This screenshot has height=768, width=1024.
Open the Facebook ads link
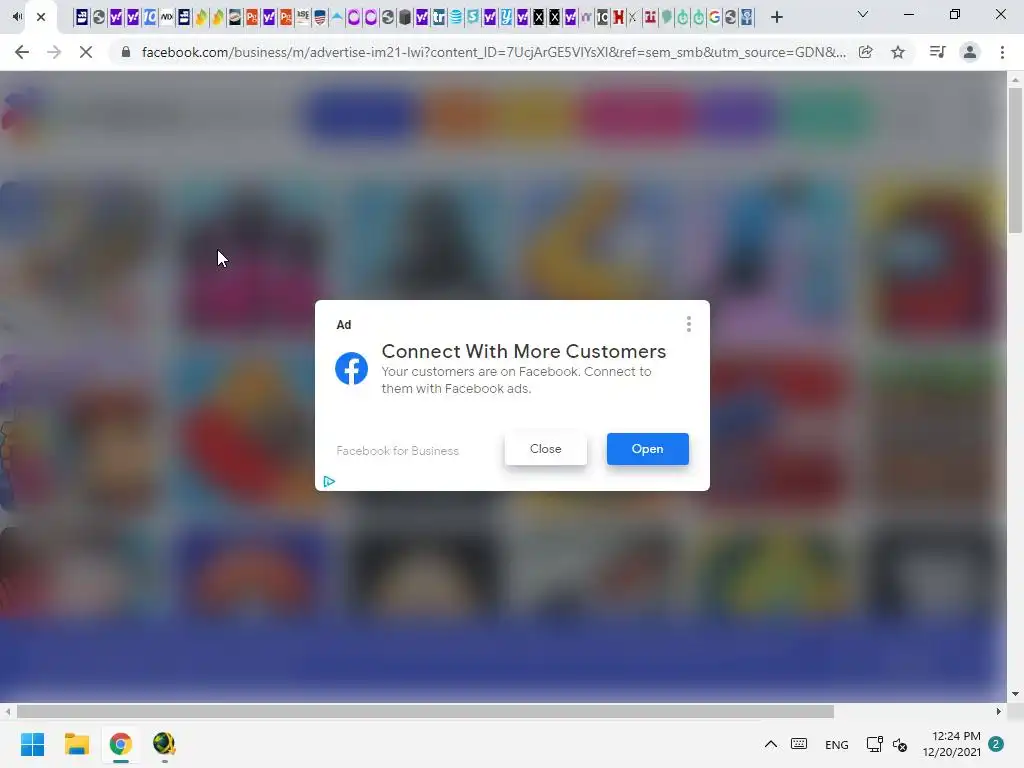click(647, 449)
